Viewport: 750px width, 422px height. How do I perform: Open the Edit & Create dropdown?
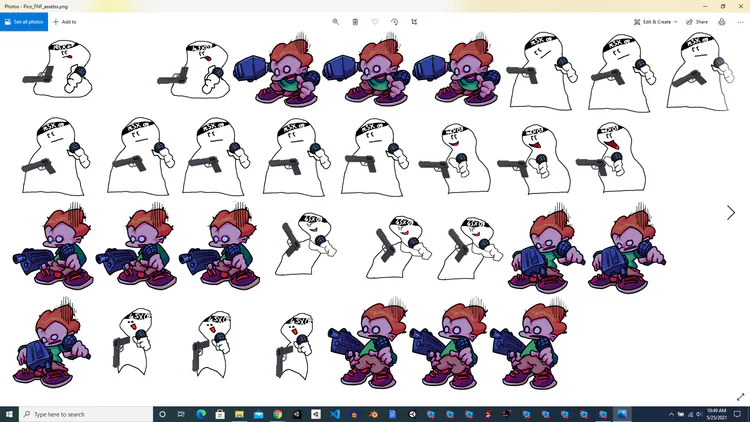click(655, 22)
